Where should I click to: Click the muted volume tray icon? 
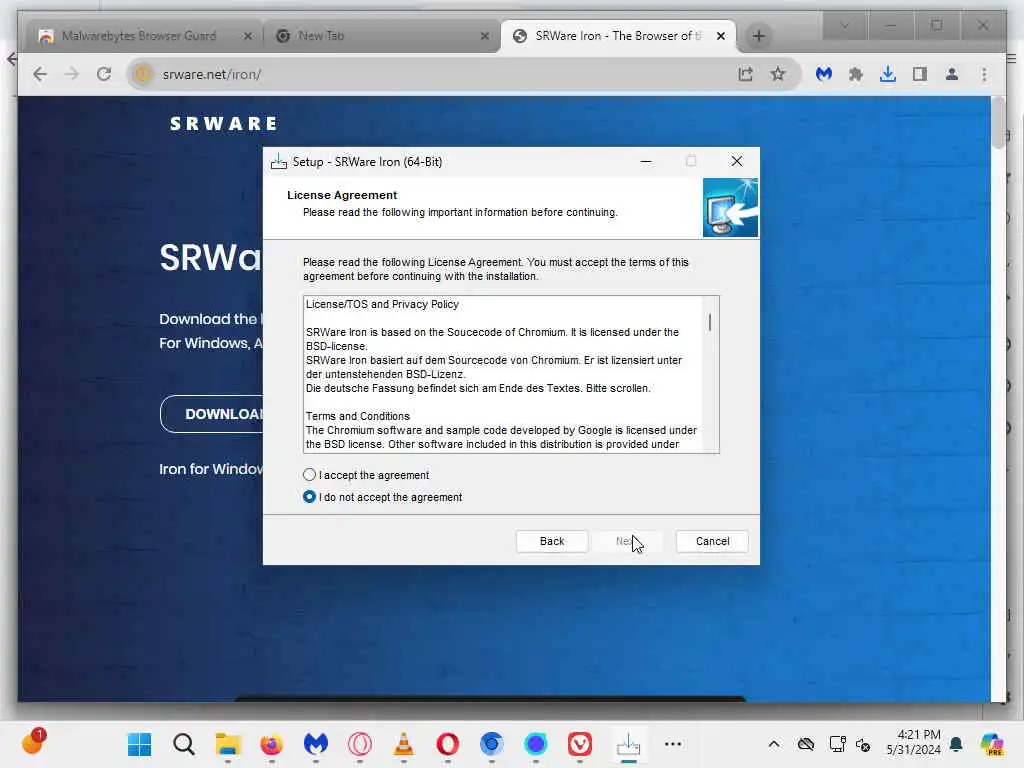pyautogui.click(x=863, y=744)
